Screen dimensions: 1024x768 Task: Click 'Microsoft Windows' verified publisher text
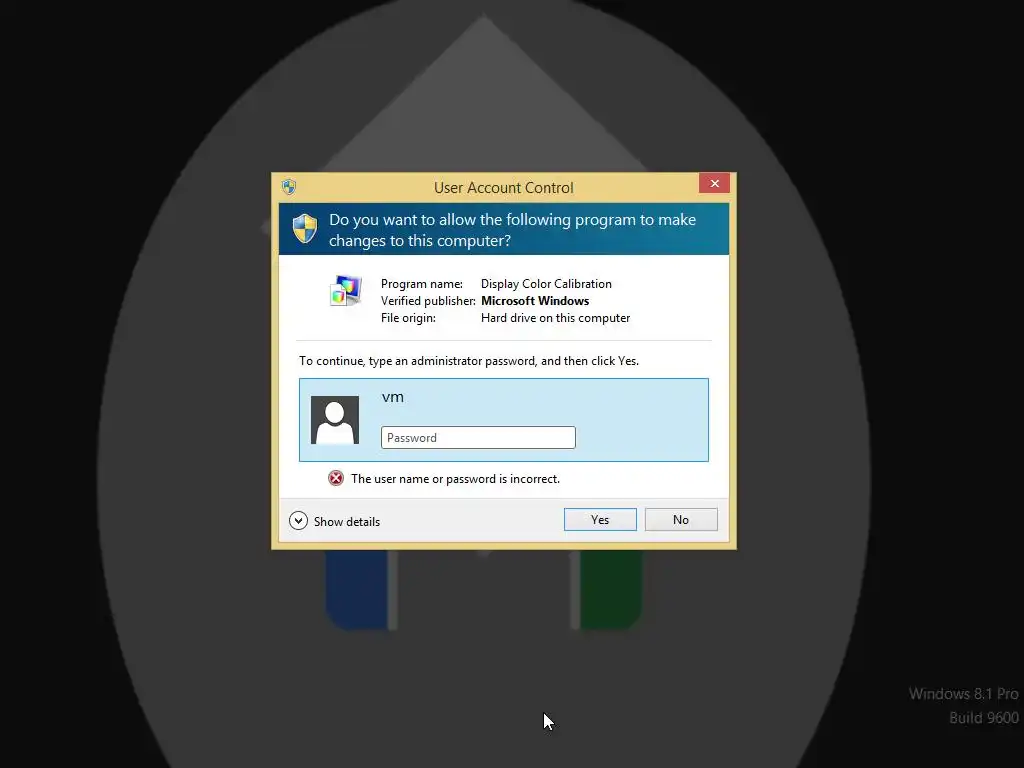pos(535,301)
